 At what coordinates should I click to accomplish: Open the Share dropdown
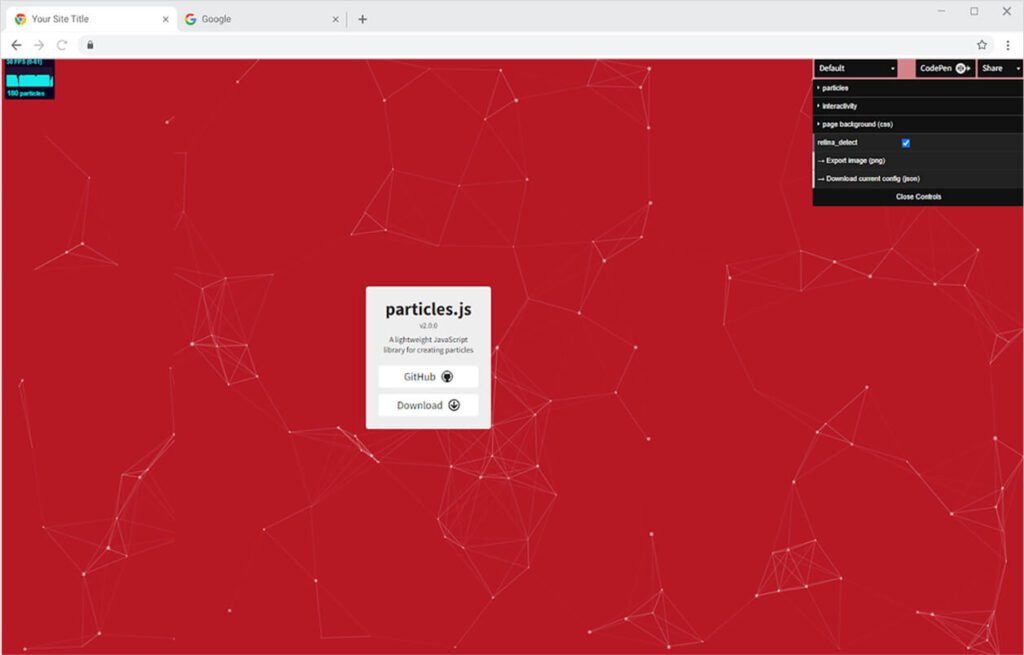coord(999,68)
